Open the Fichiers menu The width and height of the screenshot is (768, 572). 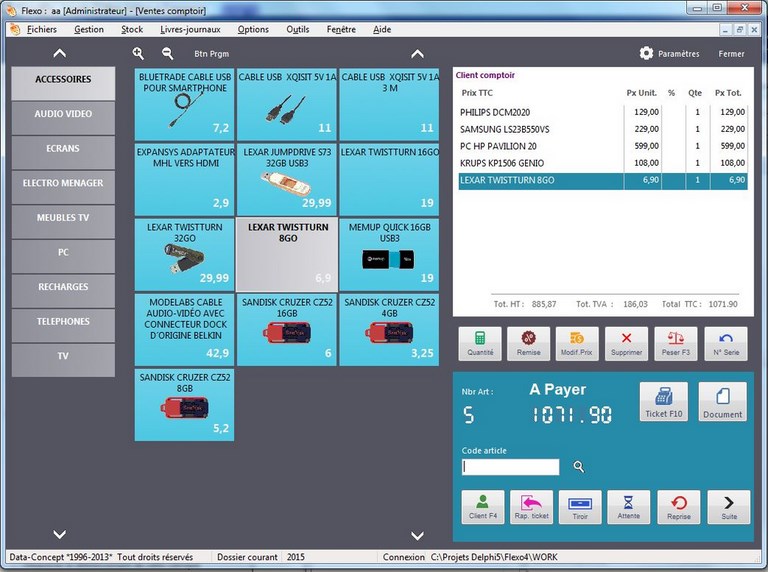[x=42, y=29]
